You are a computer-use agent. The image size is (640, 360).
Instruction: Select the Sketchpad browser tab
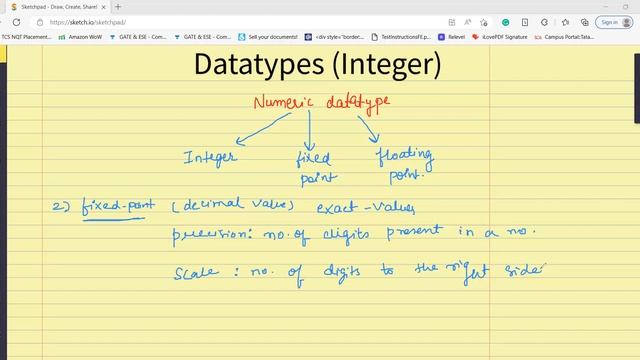58,7
